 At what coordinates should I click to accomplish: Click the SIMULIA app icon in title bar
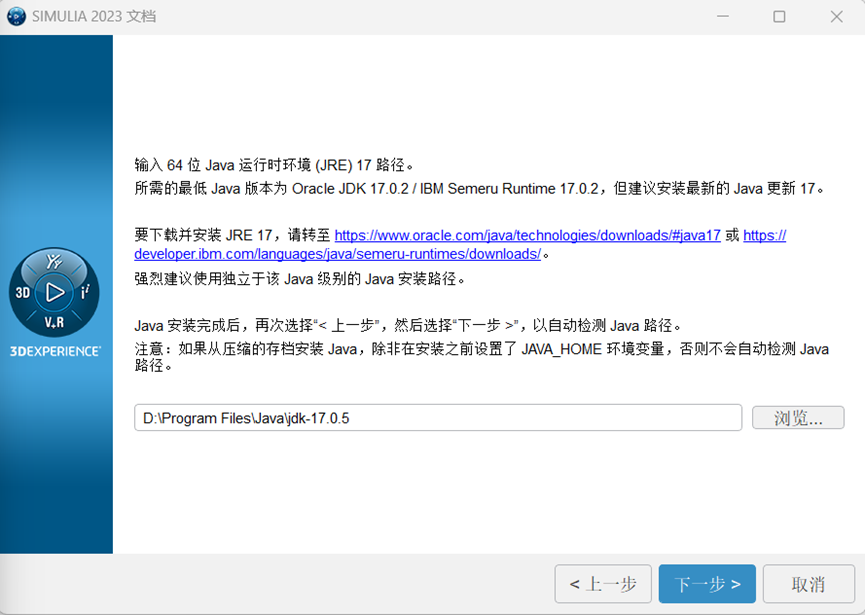click(x=16, y=17)
